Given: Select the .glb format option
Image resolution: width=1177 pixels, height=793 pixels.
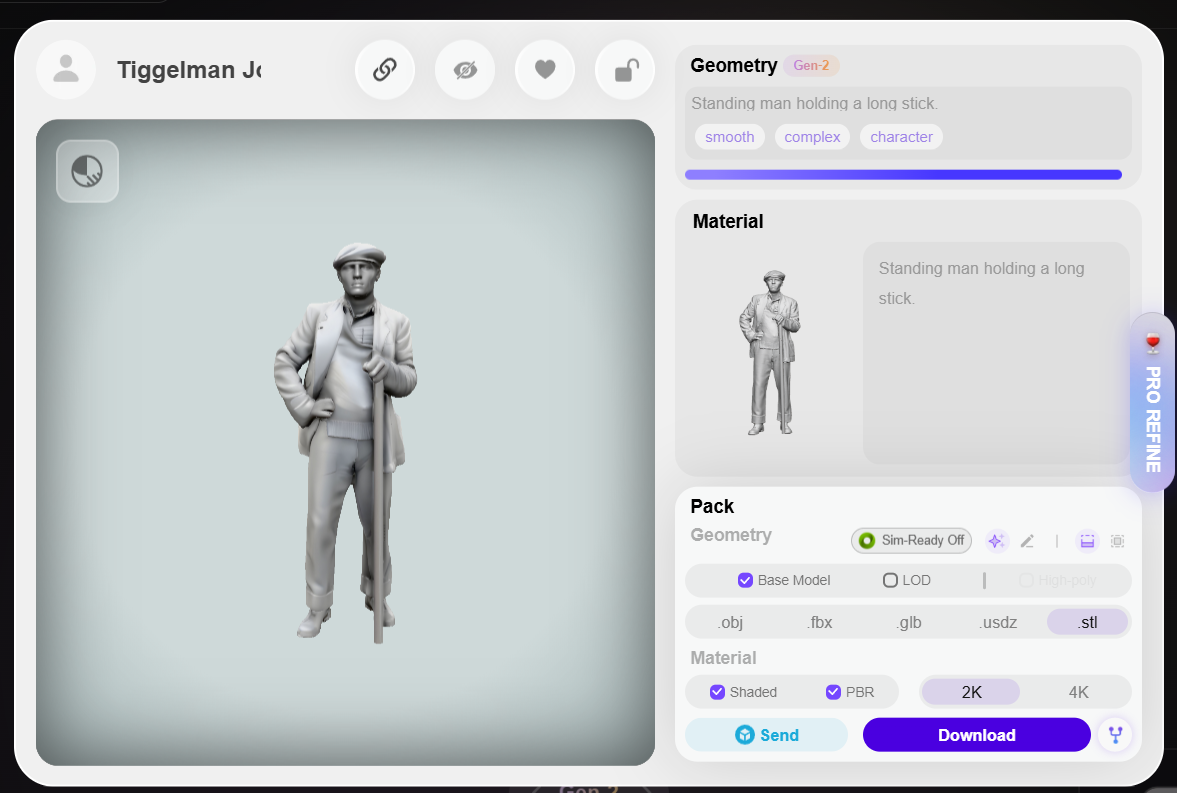Looking at the screenshot, I should click(x=909, y=622).
